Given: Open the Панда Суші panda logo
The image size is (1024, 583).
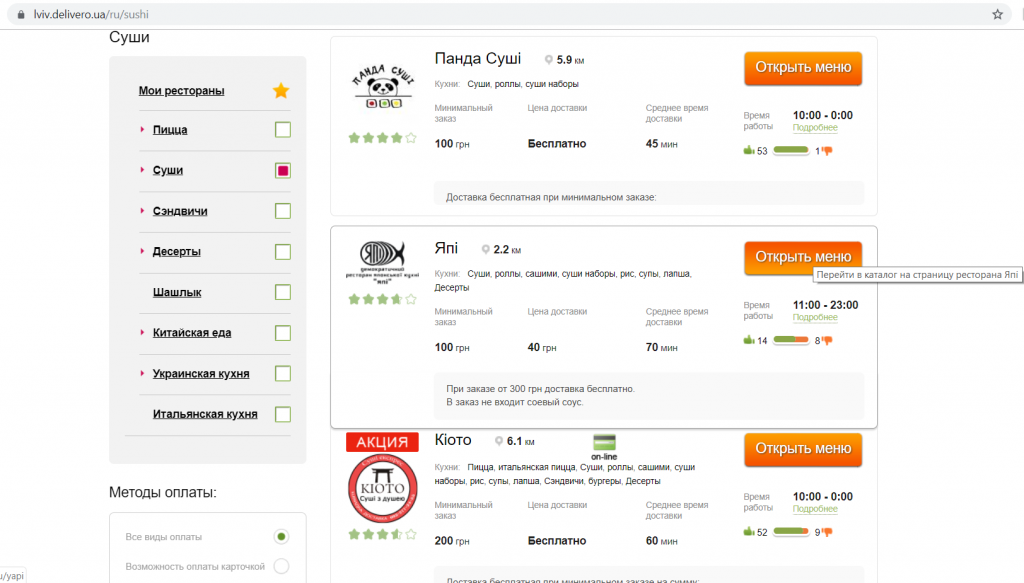Looking at the screenshot, I should [383, 86].
